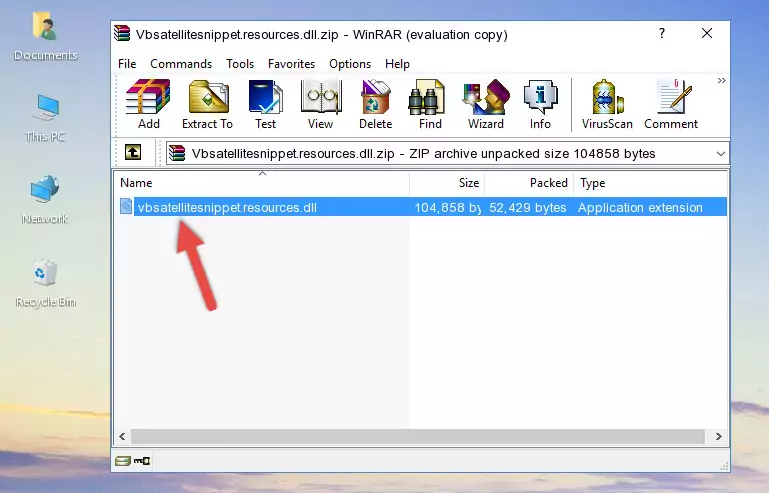Sort by Size column header

(x=447, y=183)
